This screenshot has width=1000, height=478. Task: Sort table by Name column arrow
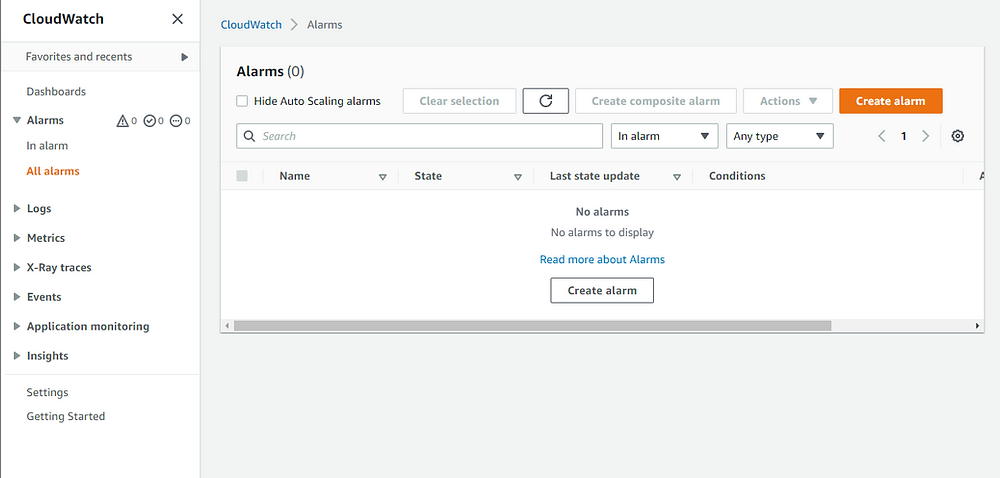point(383,177)
